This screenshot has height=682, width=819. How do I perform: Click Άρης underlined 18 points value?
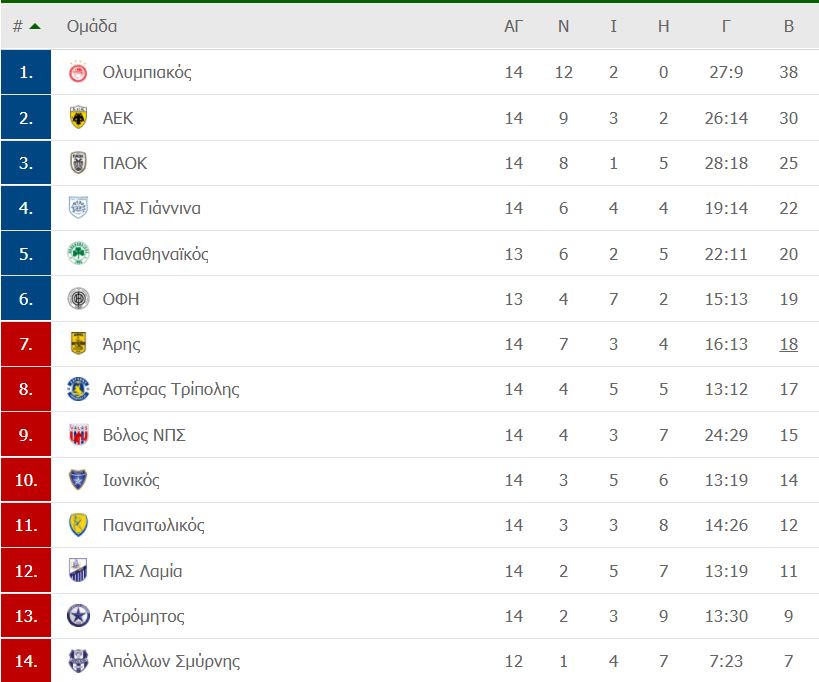pos(789,344)
